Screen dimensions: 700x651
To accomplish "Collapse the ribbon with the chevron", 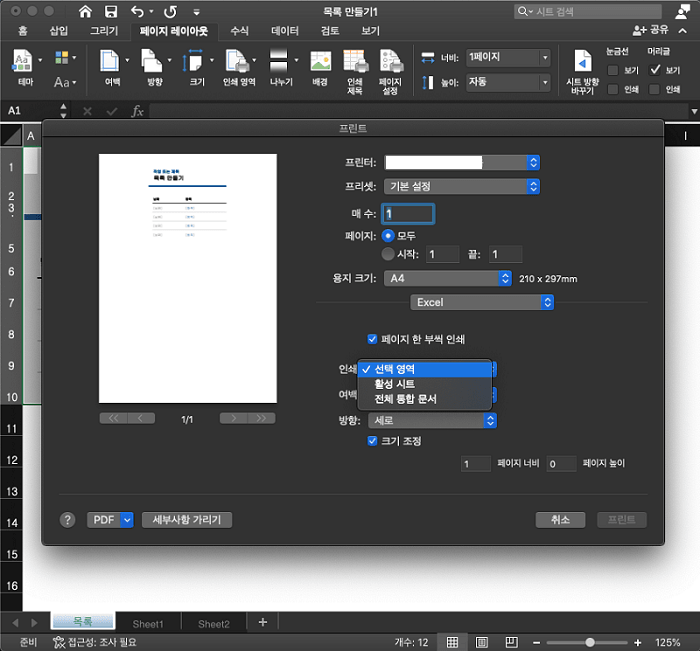I will tap(683, 31).
